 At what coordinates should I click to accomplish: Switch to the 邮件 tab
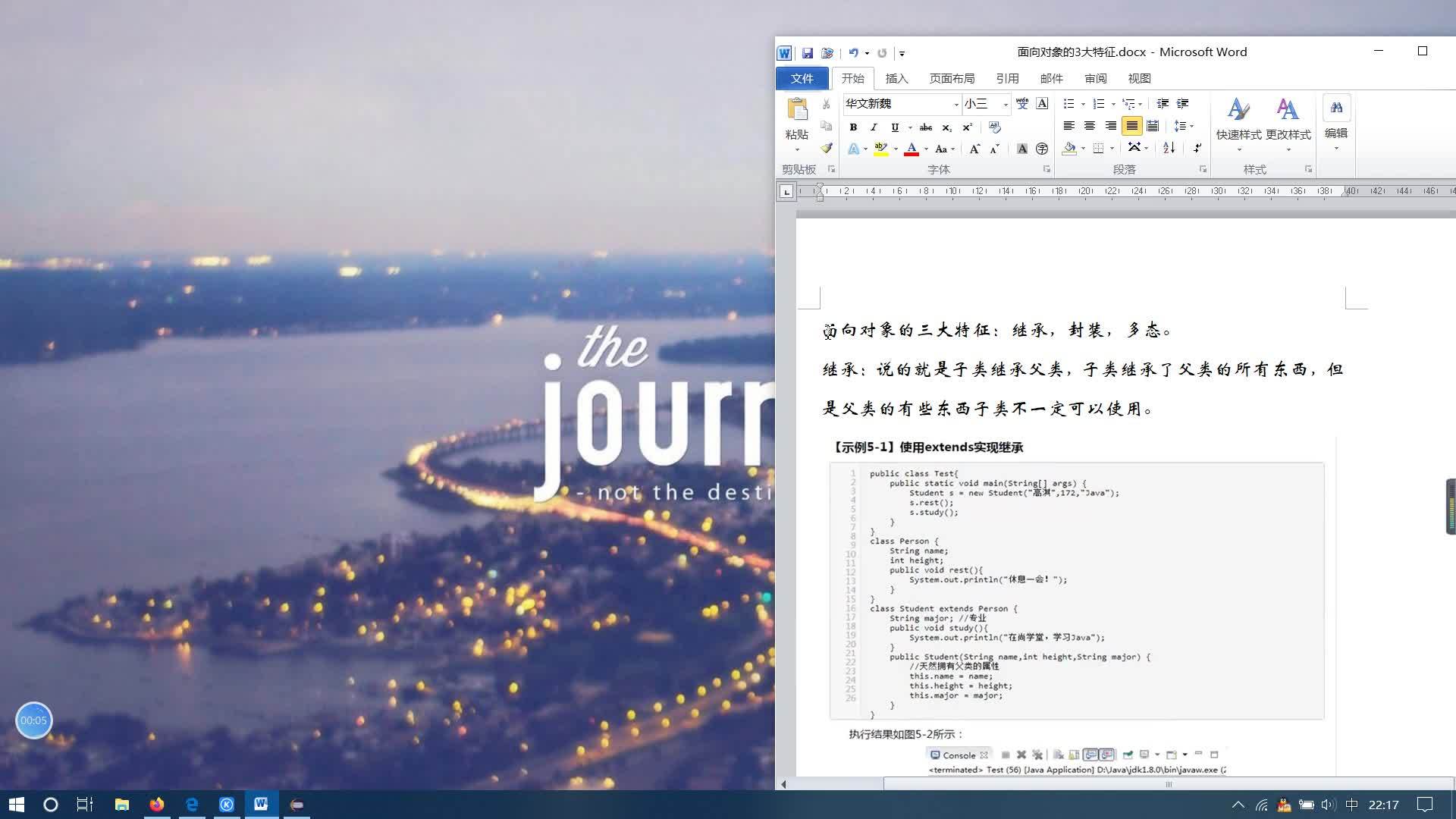click(1051, 78)
